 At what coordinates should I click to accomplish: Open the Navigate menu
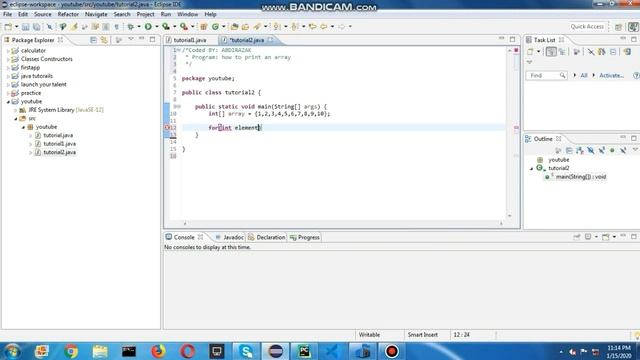(x=96, y=14)
